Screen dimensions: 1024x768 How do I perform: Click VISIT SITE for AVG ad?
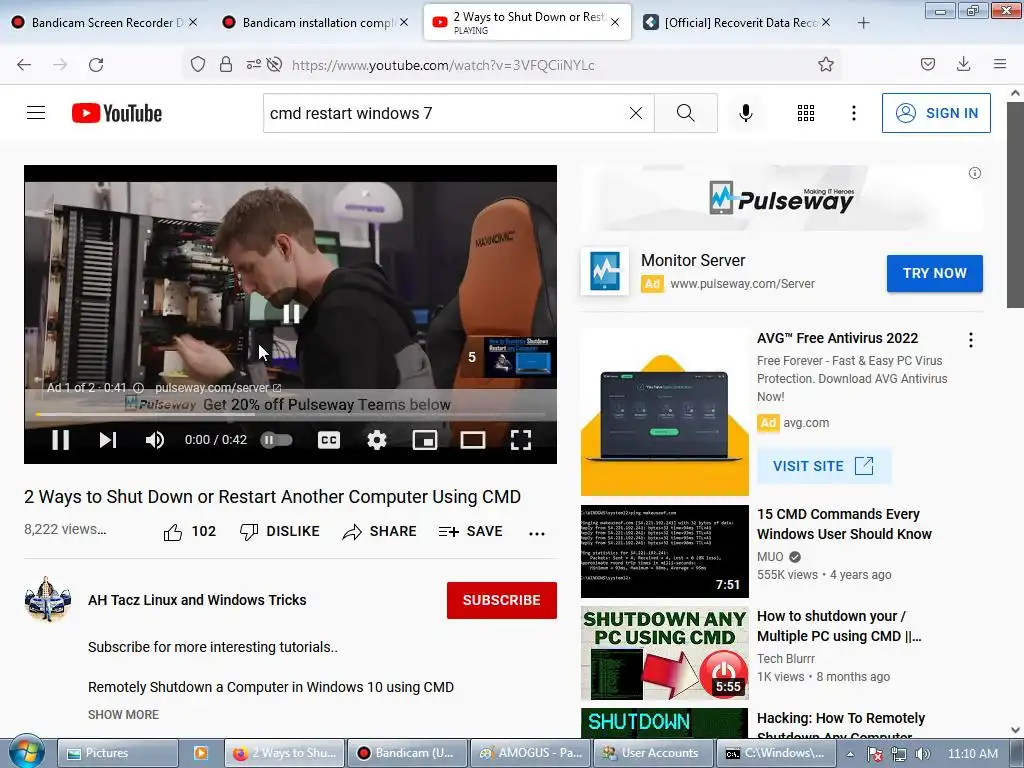(x=824, y=466)
